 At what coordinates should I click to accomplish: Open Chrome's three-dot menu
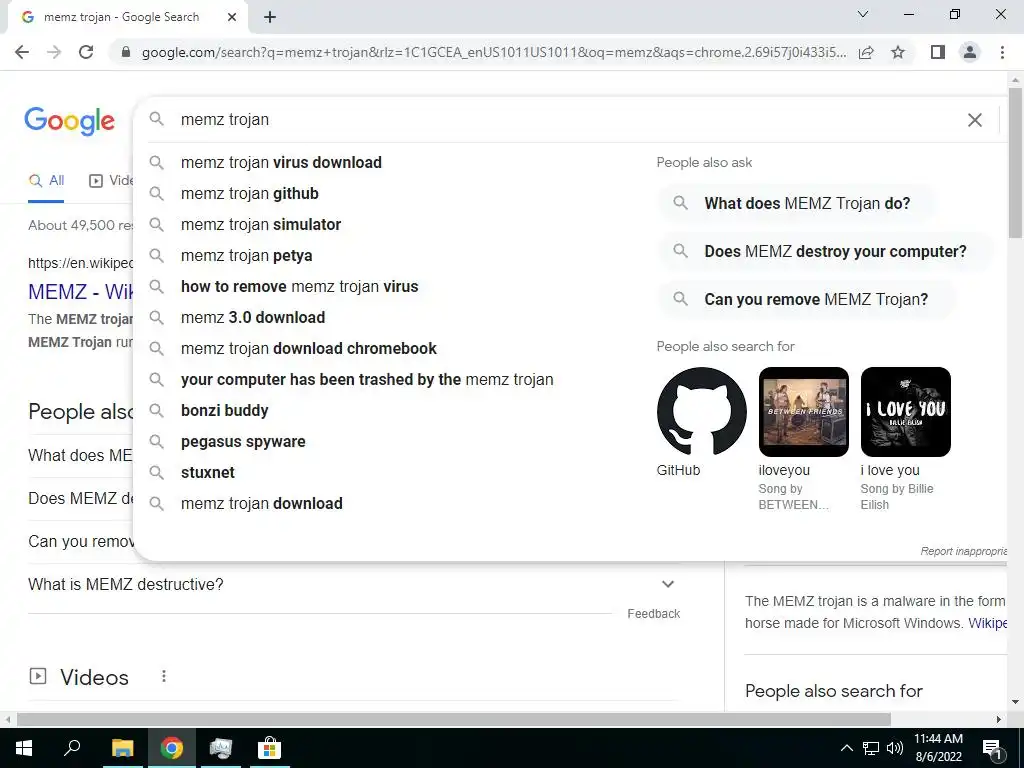point(1002,52)
